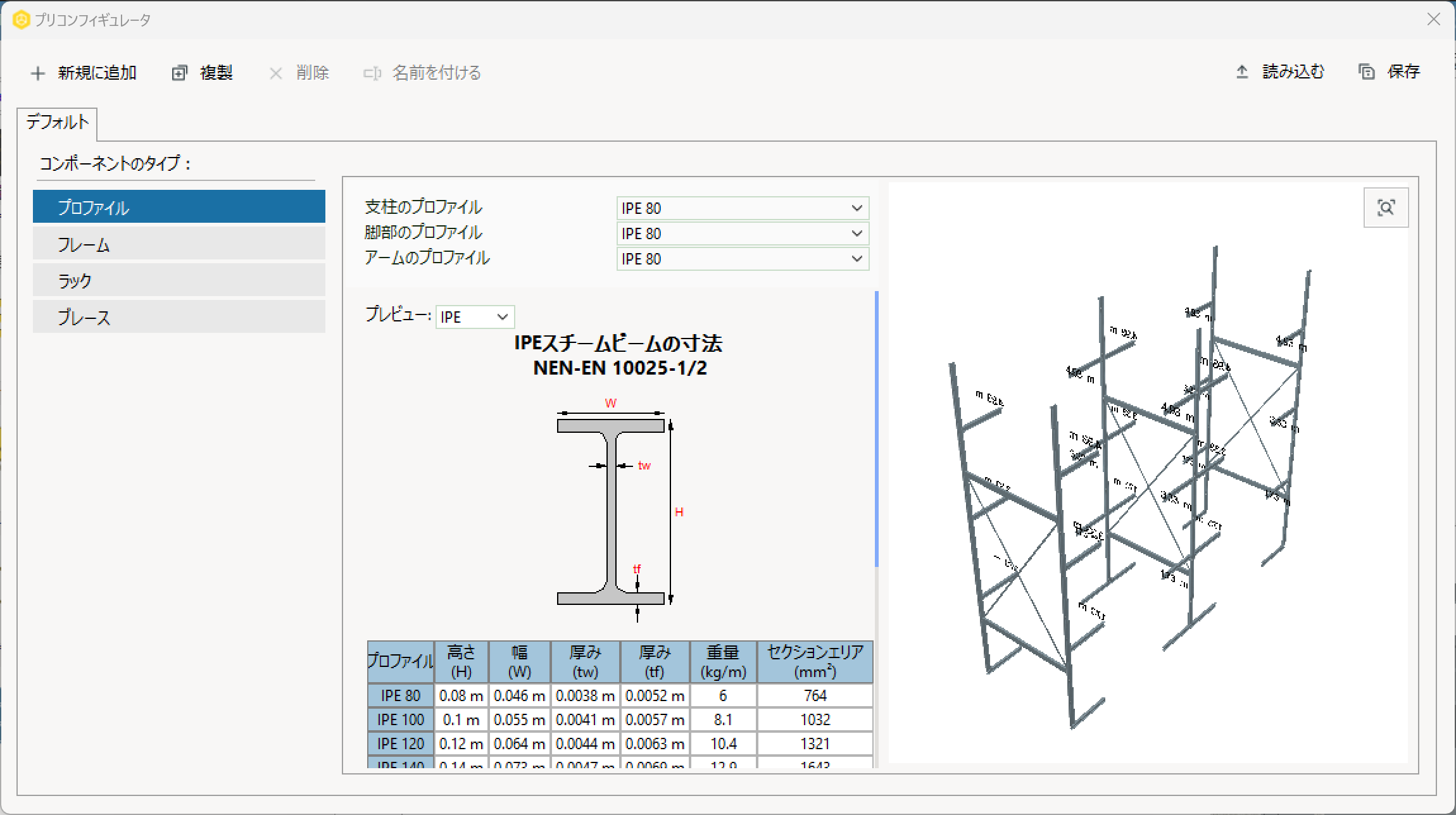1456x815 pixels.
Task: Click the 厚み (tf) column header
Action: pyautogui.click(x=655, y=662)
